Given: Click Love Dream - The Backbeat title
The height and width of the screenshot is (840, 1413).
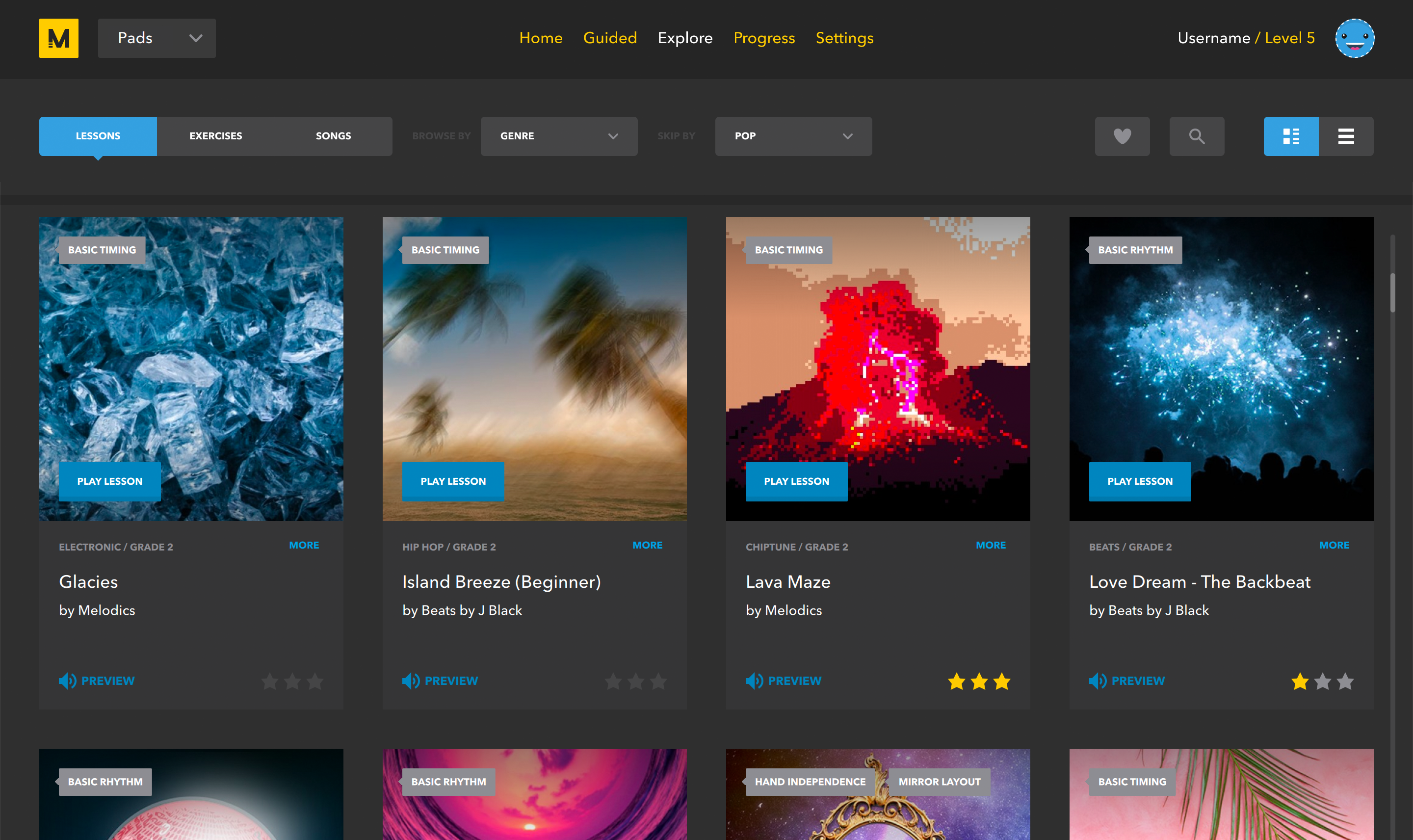Looking at the screenshot, I should pos(1200,582).
